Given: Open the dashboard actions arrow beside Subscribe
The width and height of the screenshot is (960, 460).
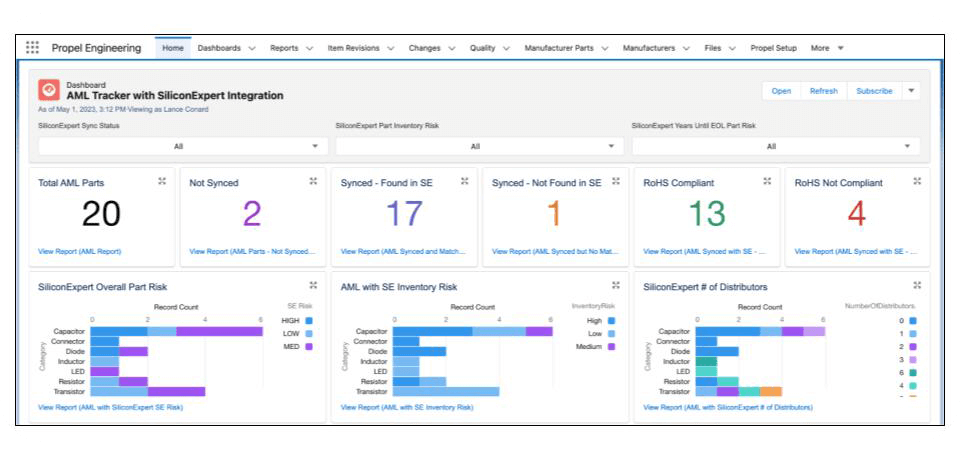Looking at the screenshot, I should point(911,91).
